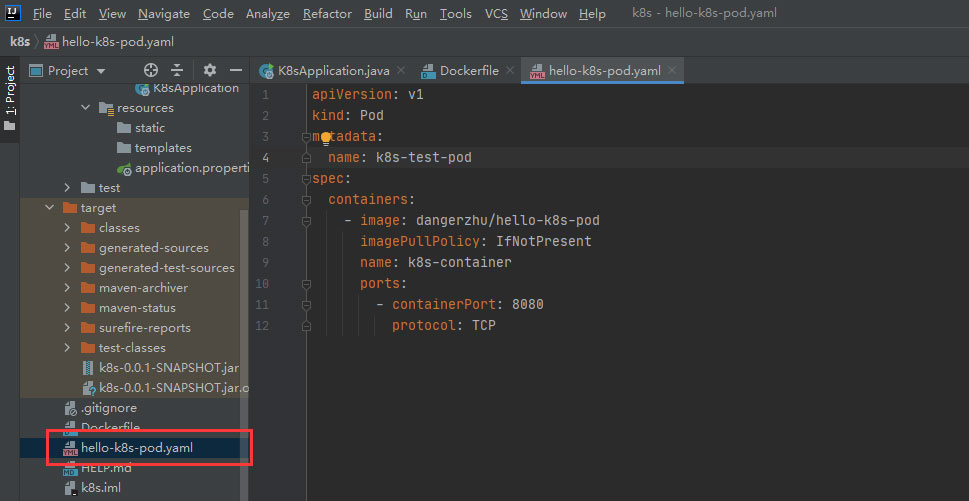
Task: Toggle fold marker beside spec line
Action: click(306, 179)
